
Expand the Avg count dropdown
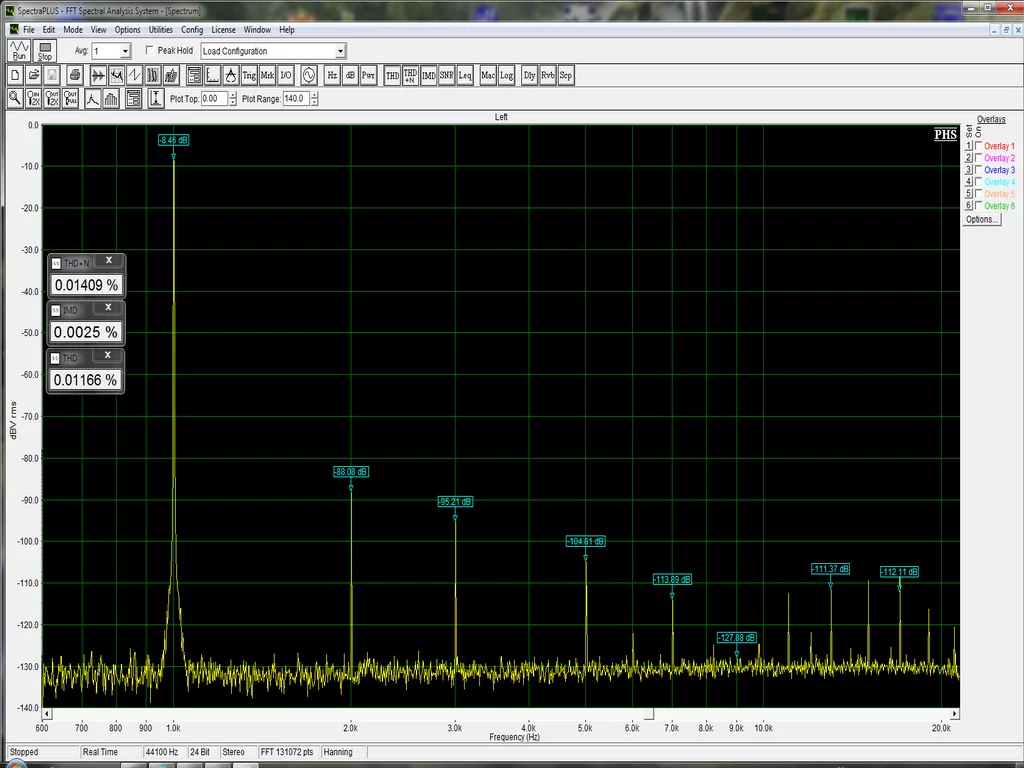(125, 51)
